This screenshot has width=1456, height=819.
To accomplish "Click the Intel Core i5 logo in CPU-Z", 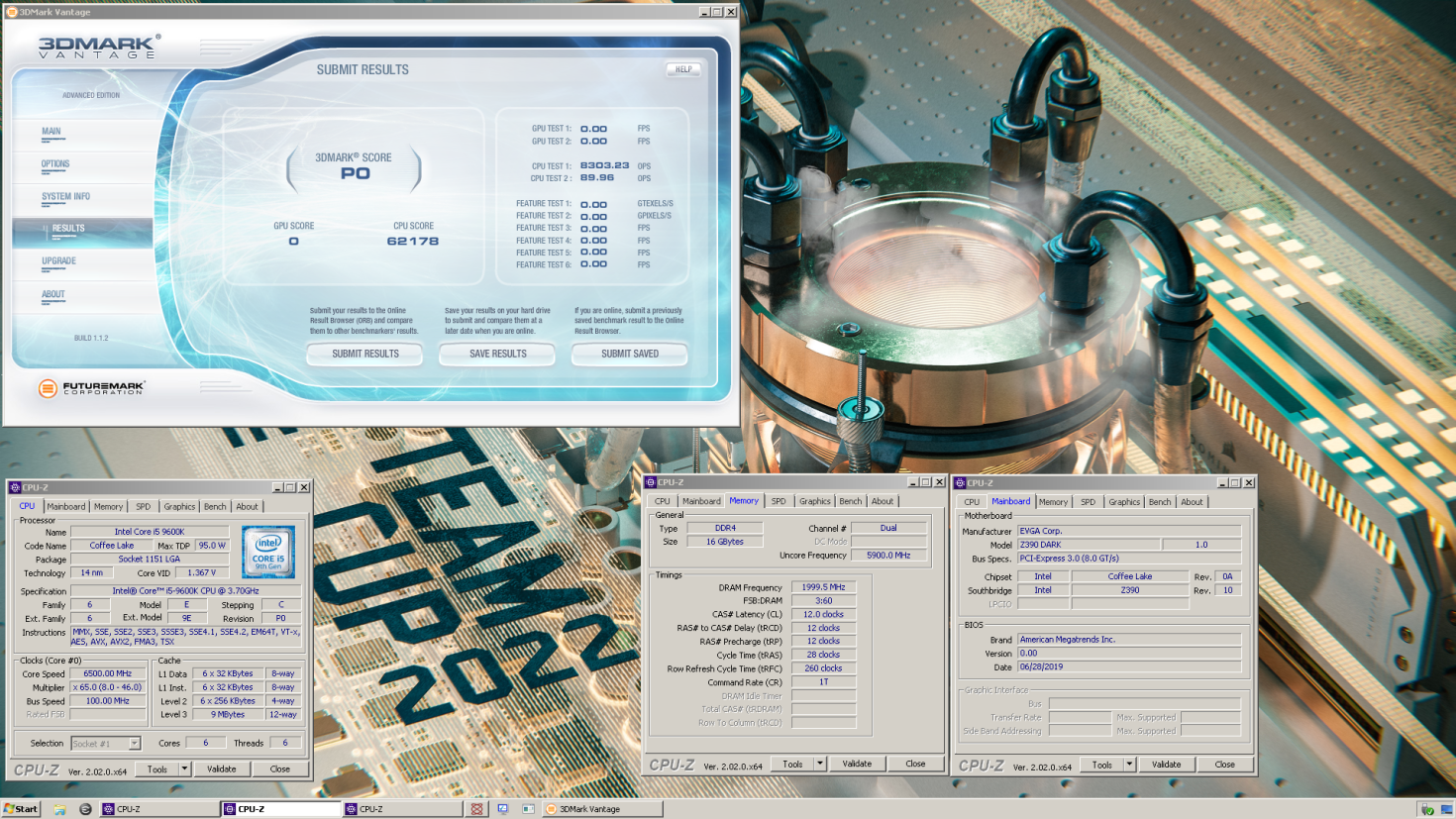I will coord(268,552).
